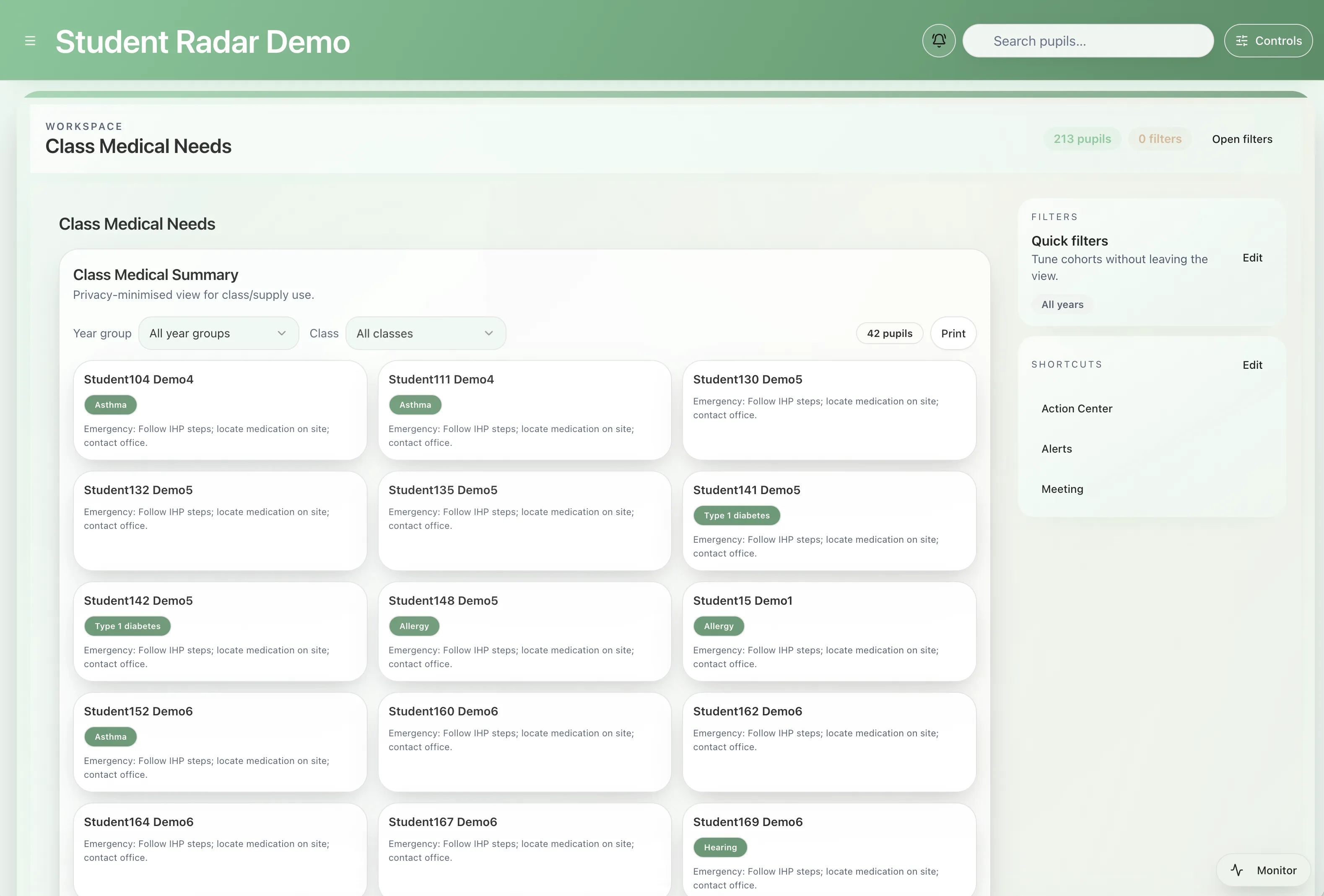The image size is (1324, 896).
Task: Expand the All classes dropdown
Action: pyautogui.click(x=425, y=333)
